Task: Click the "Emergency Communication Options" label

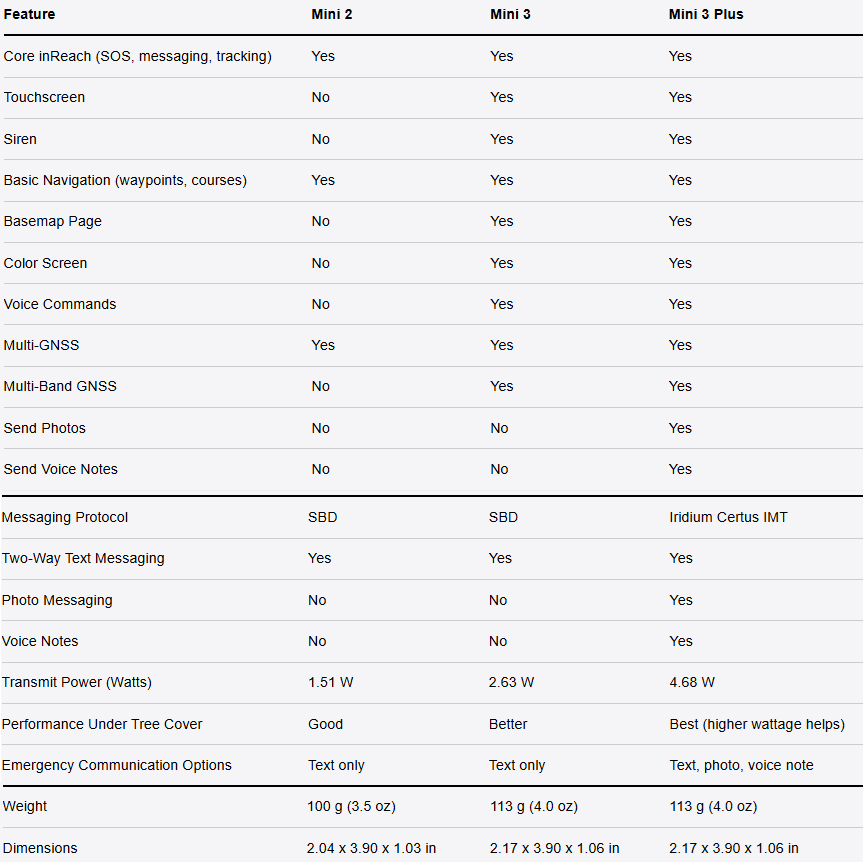Action: [x=116, y=765]
